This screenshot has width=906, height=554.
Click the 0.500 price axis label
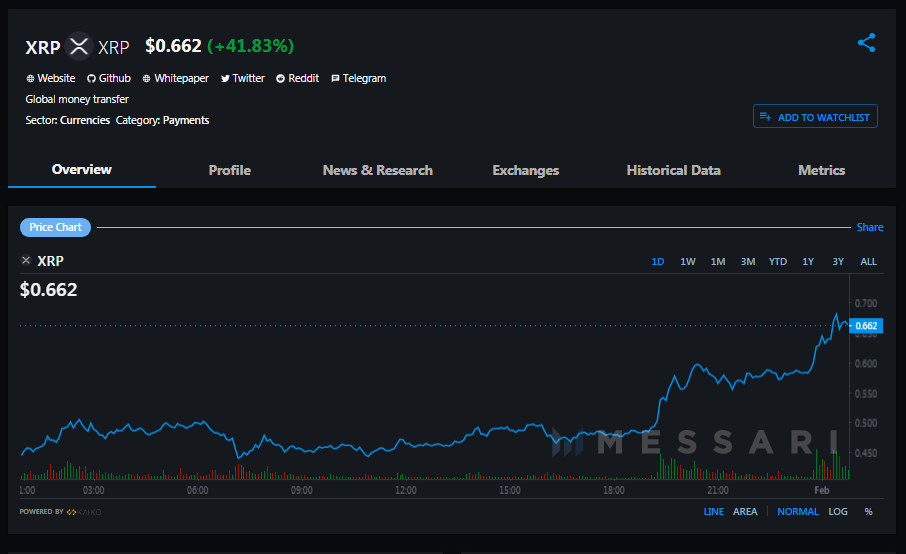pos(866,423)
